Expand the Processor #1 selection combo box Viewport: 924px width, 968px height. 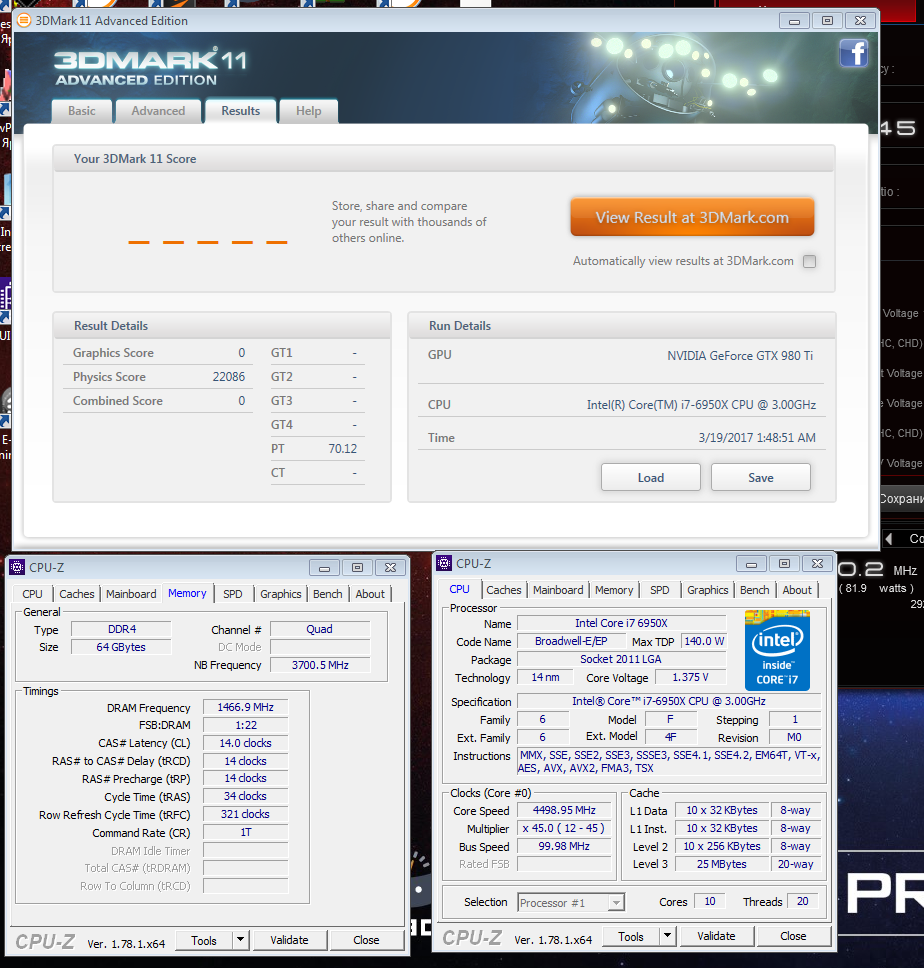pos(571,903)
